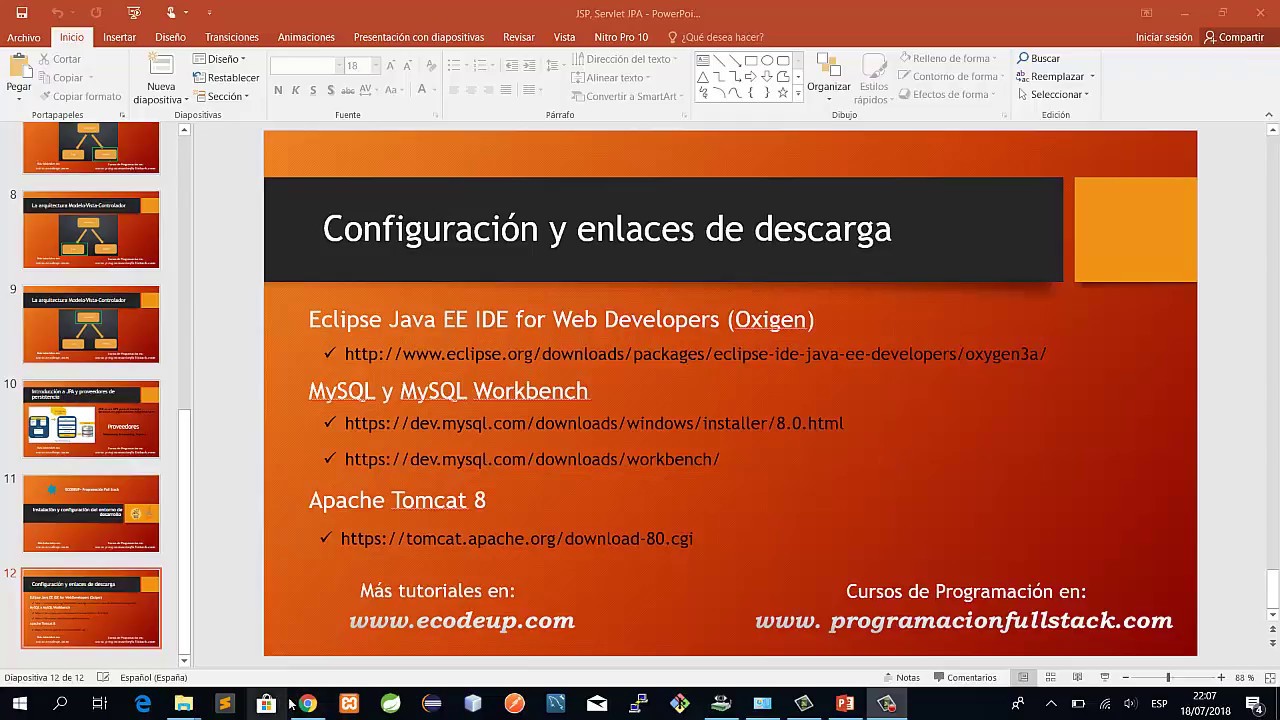
Task: Click the Undo arrow in title bar
Action: click(57, 13)
